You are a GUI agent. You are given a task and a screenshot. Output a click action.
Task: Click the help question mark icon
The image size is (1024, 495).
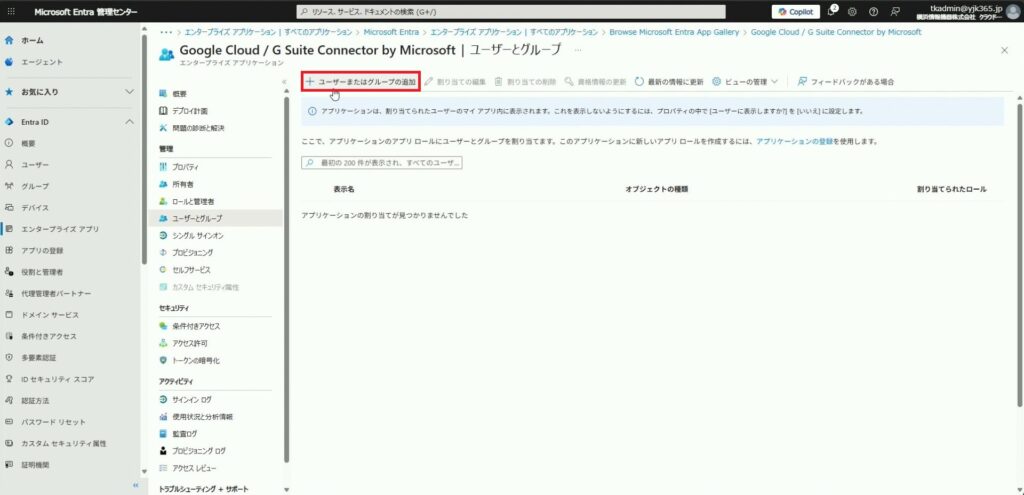click(873, 12)
